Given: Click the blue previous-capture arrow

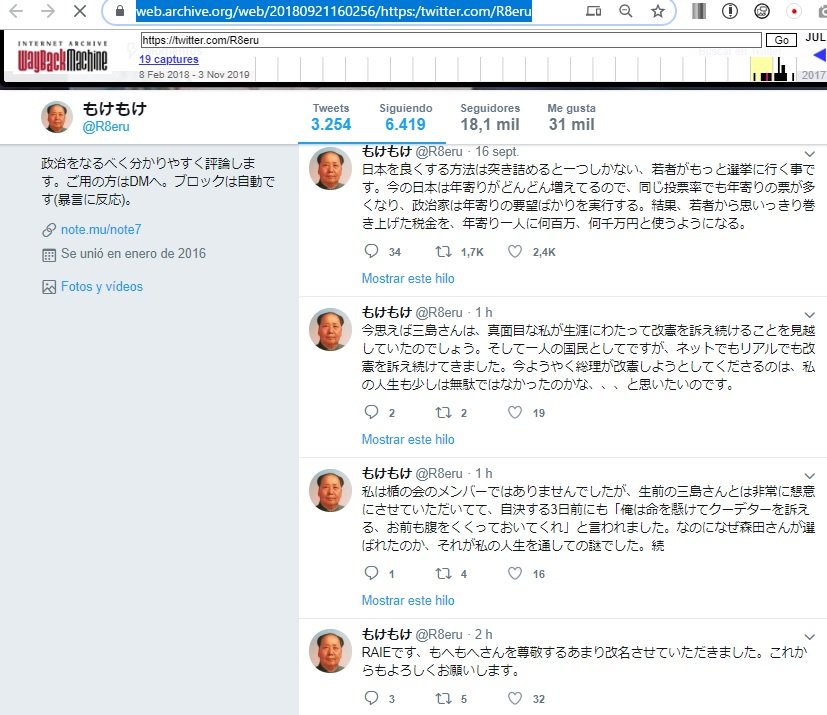Looking at the screenshot, I should click(x=820, y=55).
